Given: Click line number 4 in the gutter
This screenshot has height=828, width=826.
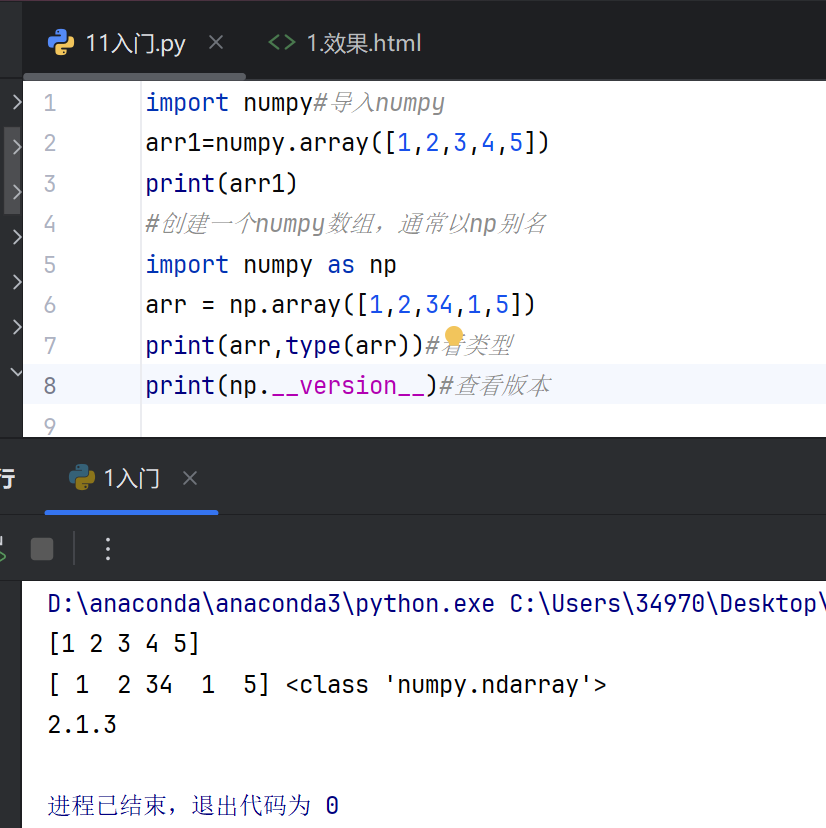Looking at the screenshot, I should [x=50, y=224].
